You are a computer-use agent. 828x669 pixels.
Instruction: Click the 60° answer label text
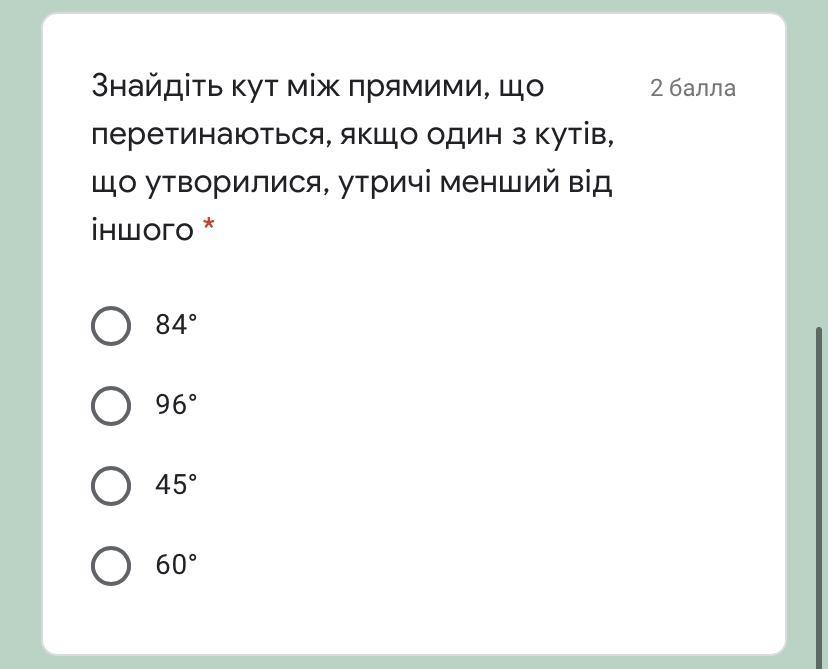click(x=176, y=564)
